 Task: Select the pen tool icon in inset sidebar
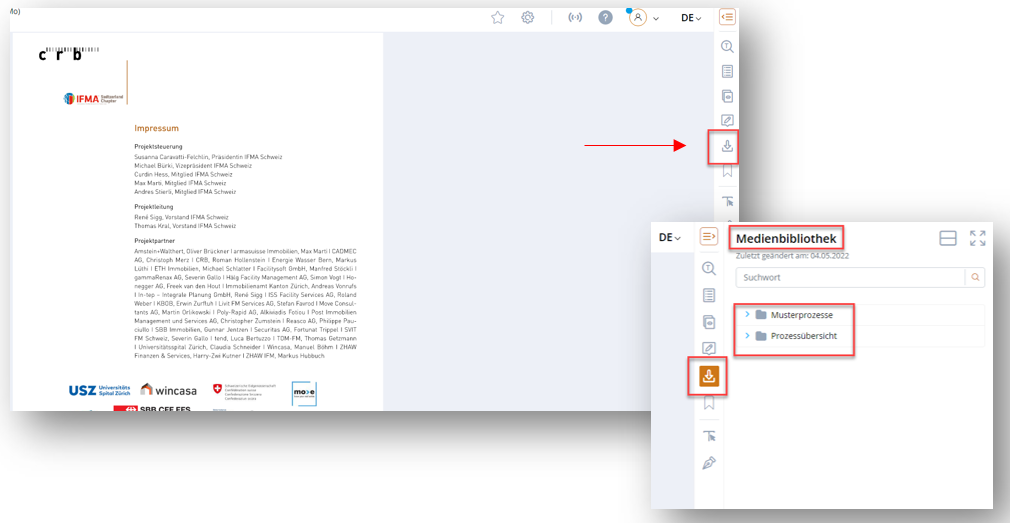coord(709,463)
